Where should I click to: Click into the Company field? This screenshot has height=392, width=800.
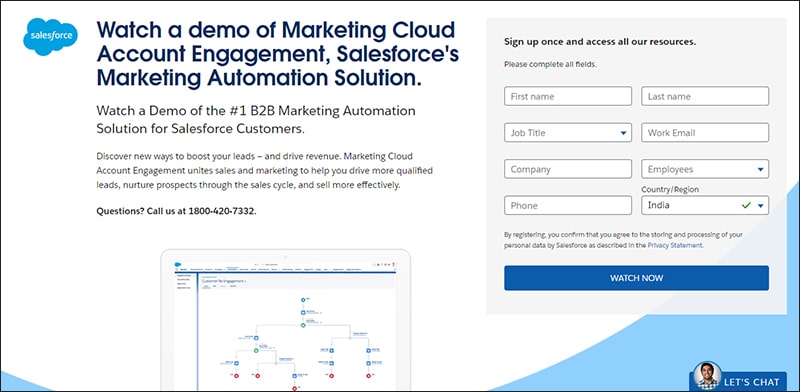click(568, 169)
